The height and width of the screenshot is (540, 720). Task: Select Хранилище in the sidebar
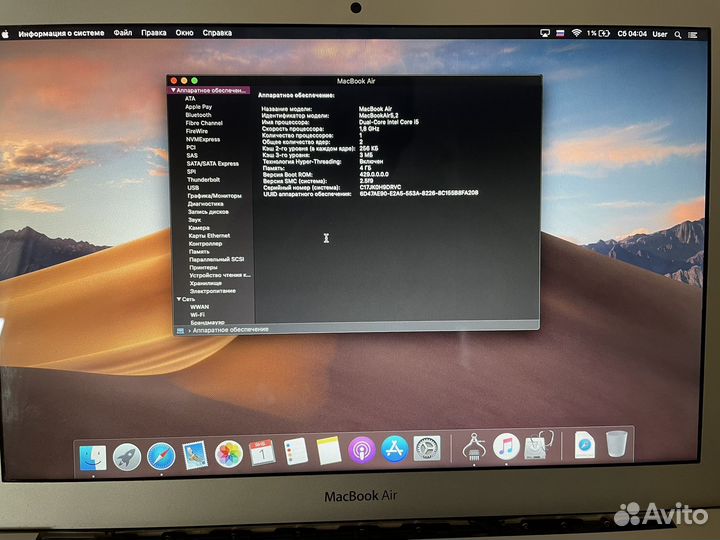coord(206,283)
